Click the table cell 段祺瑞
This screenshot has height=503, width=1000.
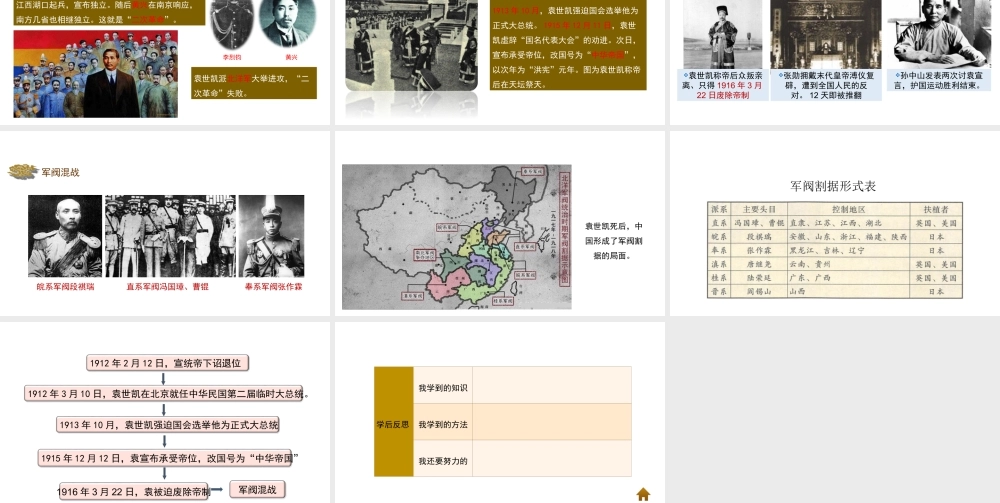[759, 237]
